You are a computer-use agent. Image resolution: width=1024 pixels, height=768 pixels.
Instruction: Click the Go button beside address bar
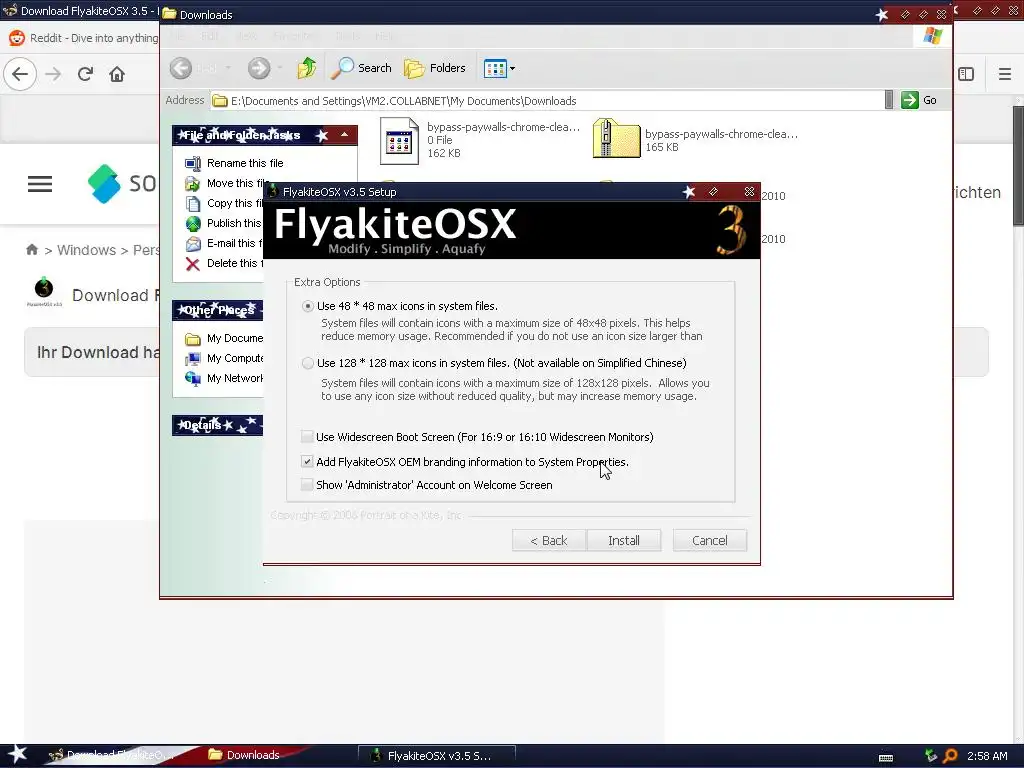tap(920, 100)
